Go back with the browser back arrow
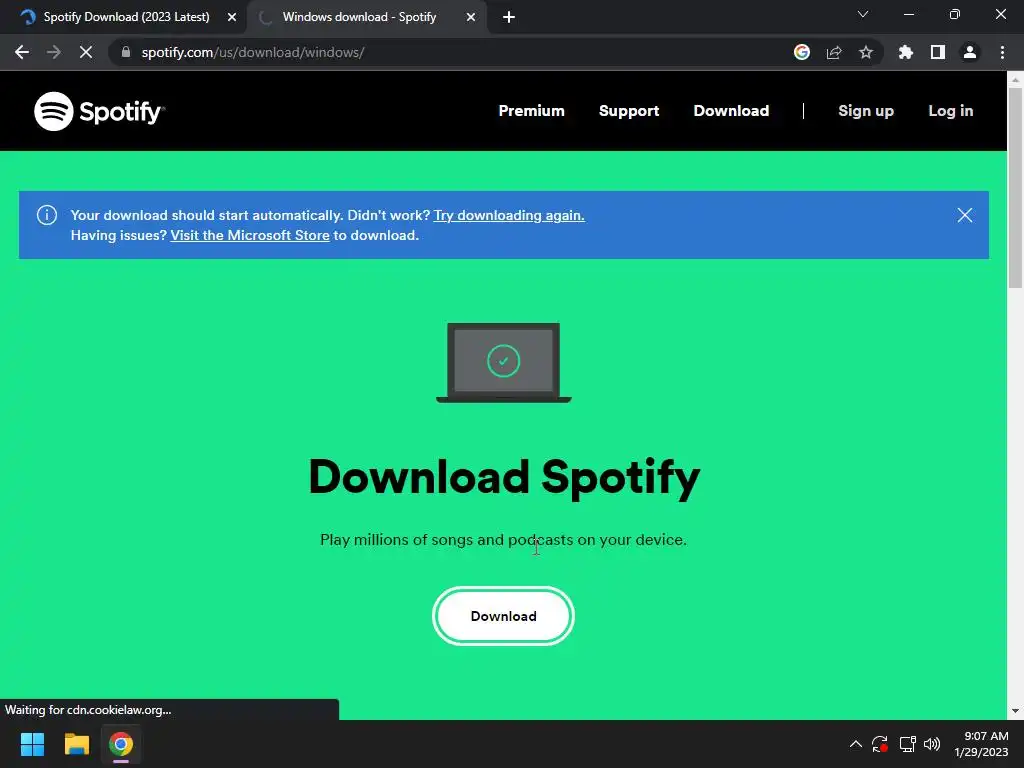Screen dimensions: 1024x768 click(x=22, y=52)
